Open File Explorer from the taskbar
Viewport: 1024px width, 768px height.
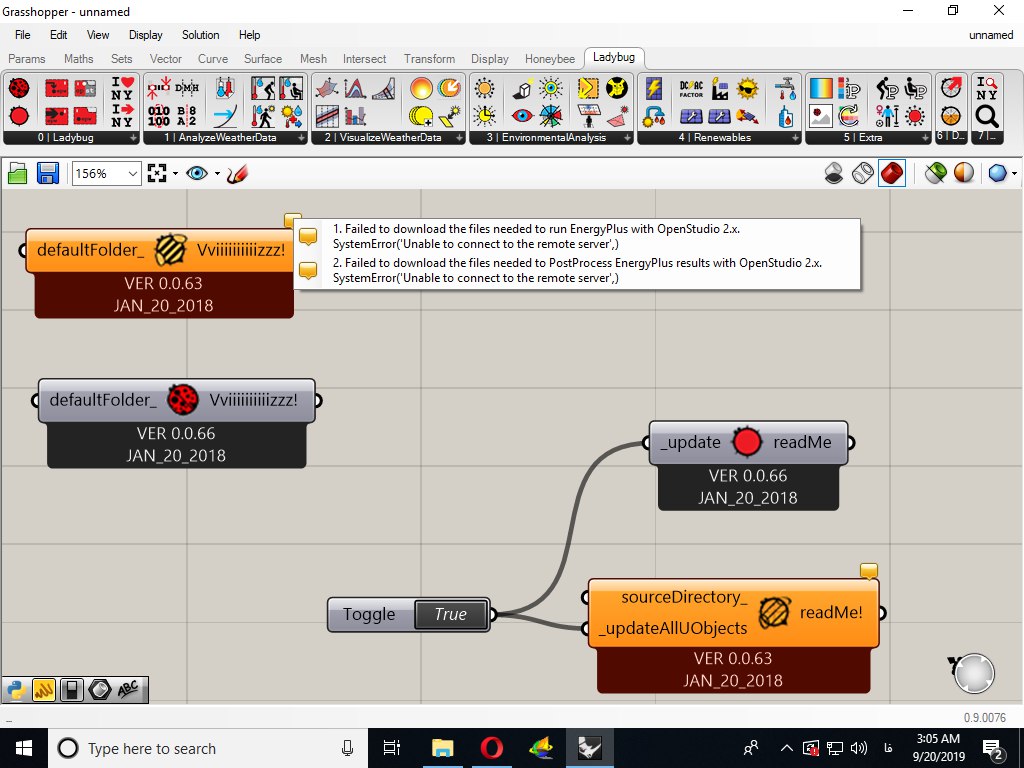(442, 748)
